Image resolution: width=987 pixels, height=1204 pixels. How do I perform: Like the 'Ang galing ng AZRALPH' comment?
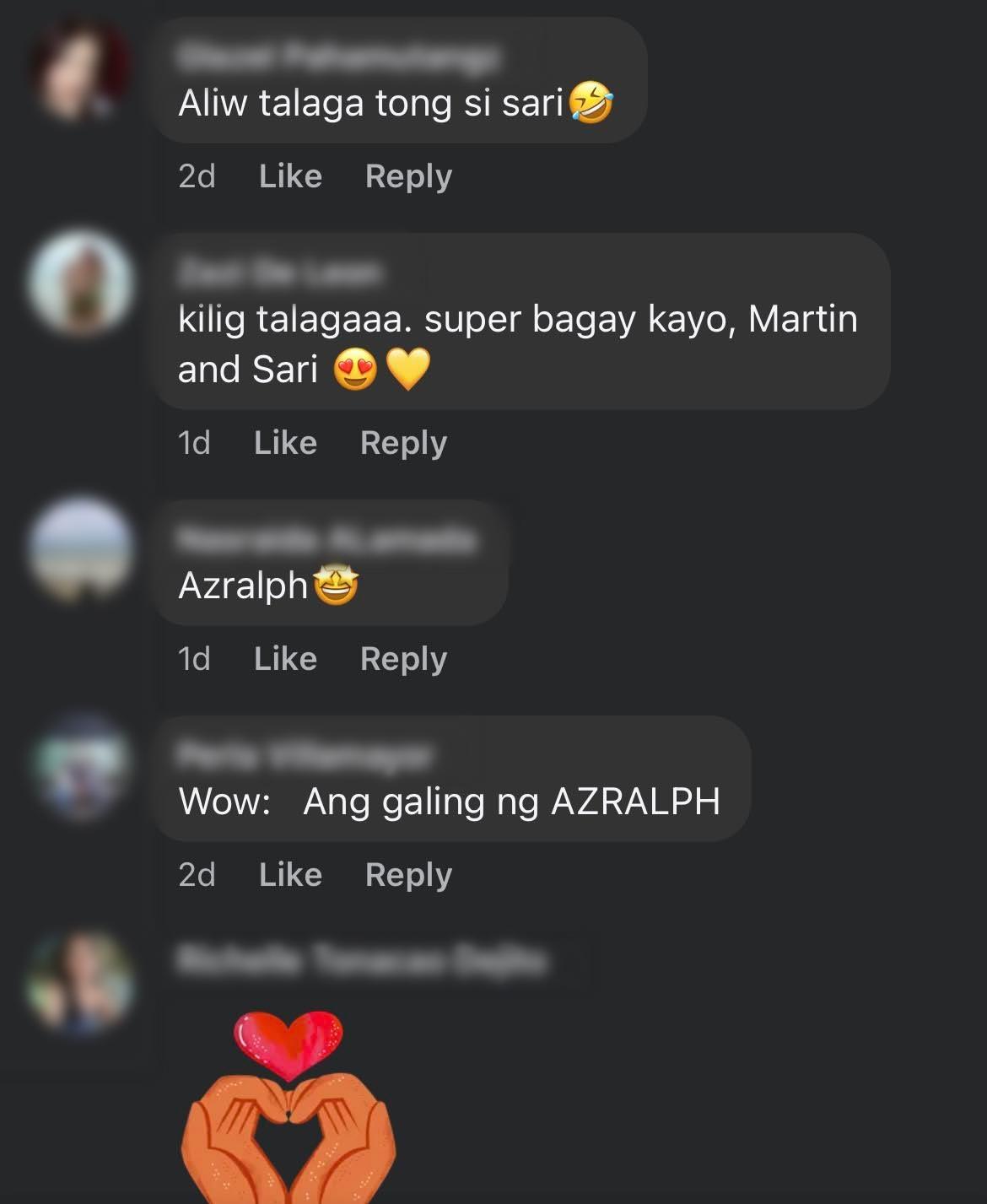pyautogui.click(x=290, y=875)
